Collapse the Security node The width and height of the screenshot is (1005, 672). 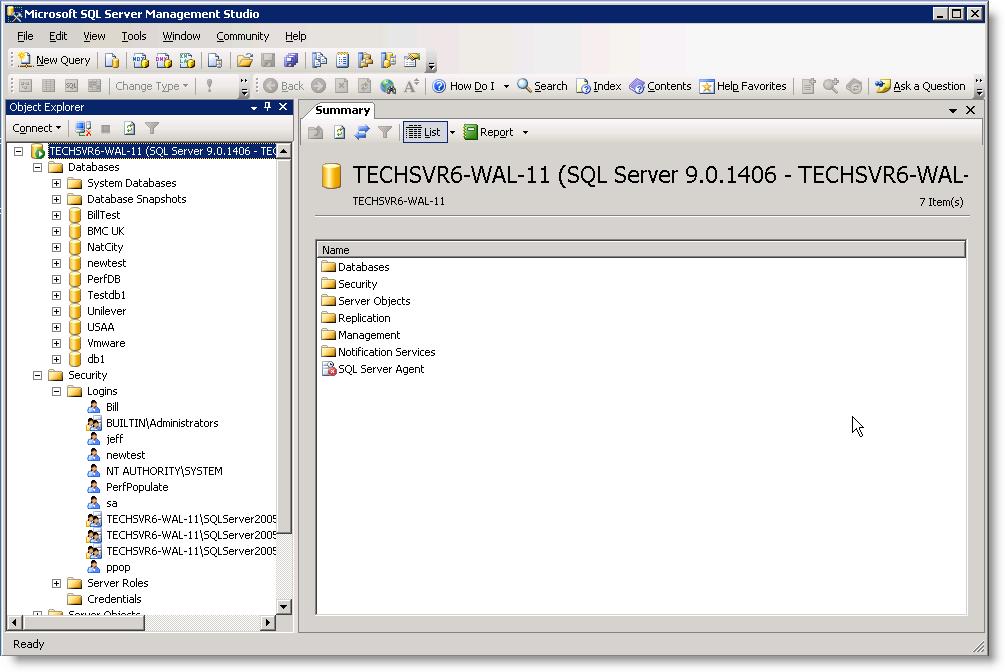coord(37,375)
